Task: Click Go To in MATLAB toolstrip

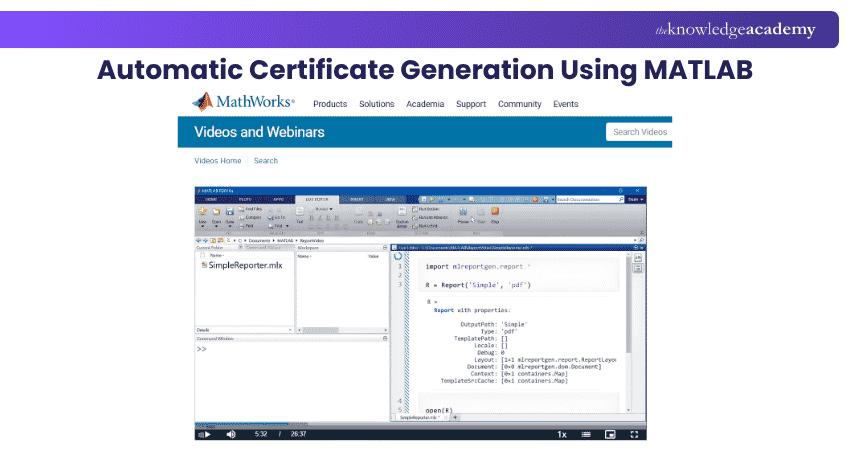Action: [x=277, y=217]
